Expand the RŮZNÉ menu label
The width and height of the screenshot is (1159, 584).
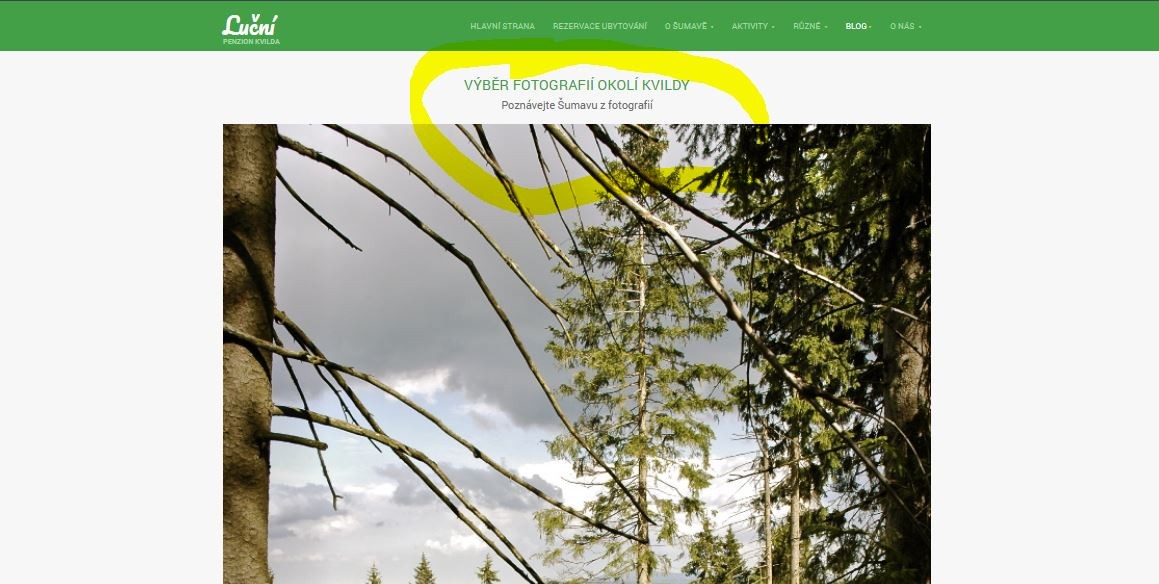click(x=806, y=27)
